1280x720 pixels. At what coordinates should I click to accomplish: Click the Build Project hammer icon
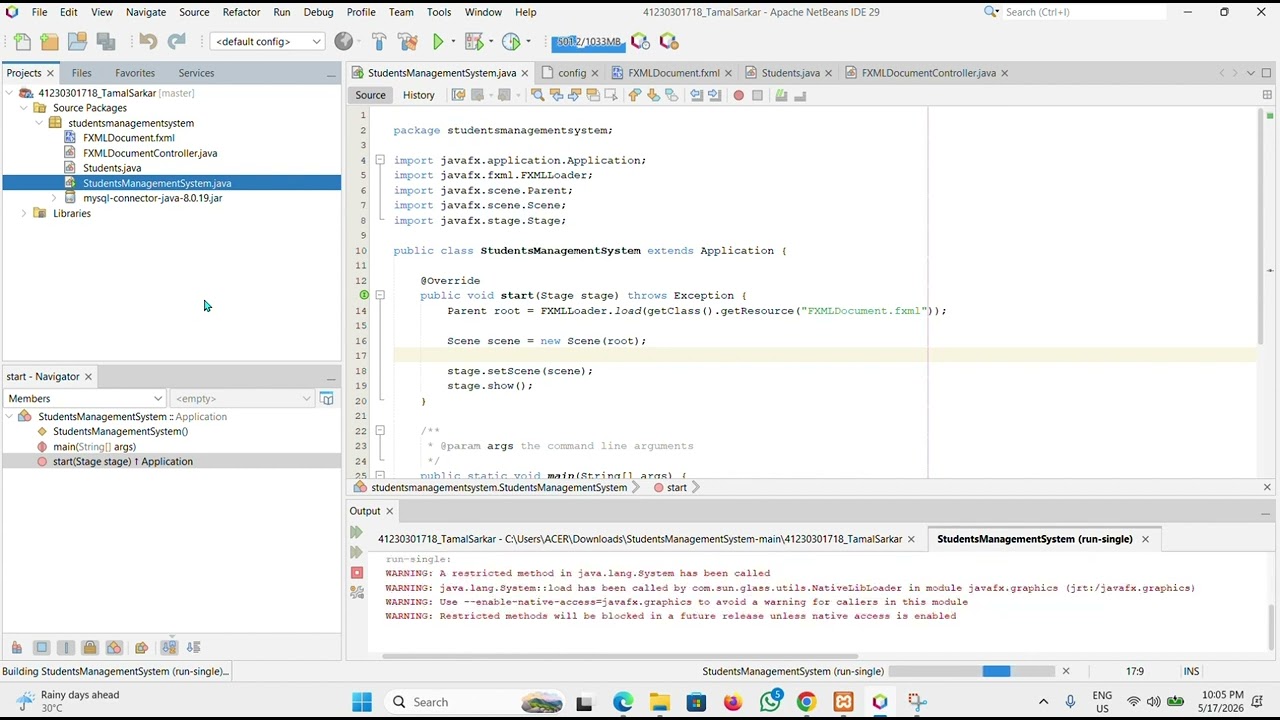(379, 42)
